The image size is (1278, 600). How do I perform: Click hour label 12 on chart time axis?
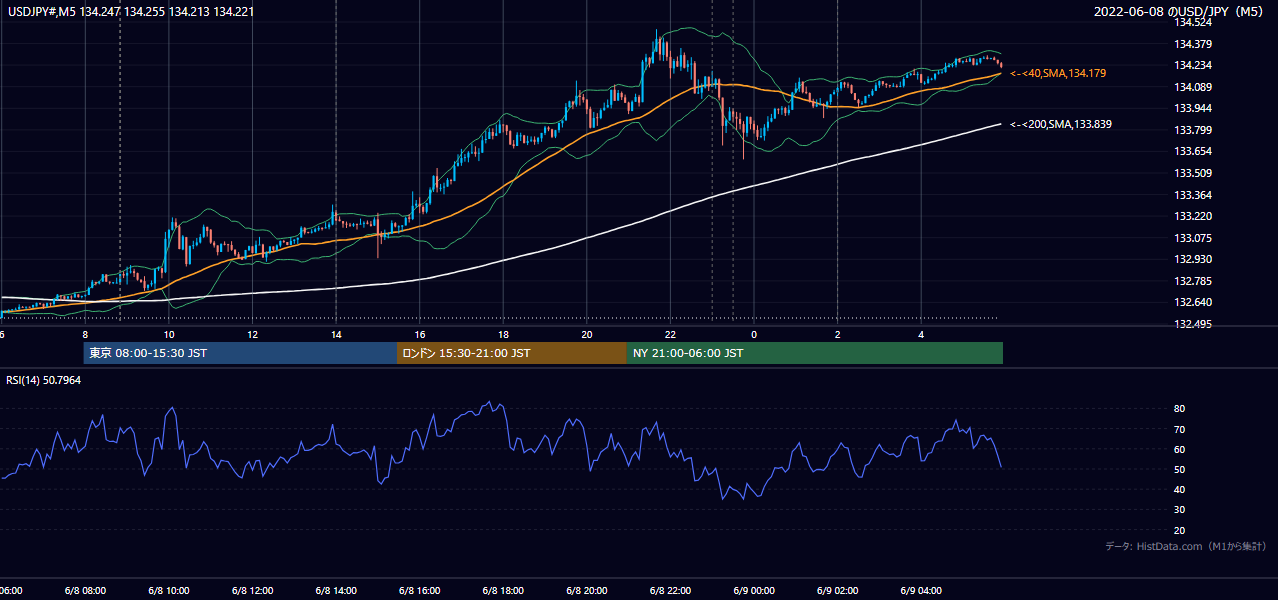pyautogui.click(x=252, y=334)
